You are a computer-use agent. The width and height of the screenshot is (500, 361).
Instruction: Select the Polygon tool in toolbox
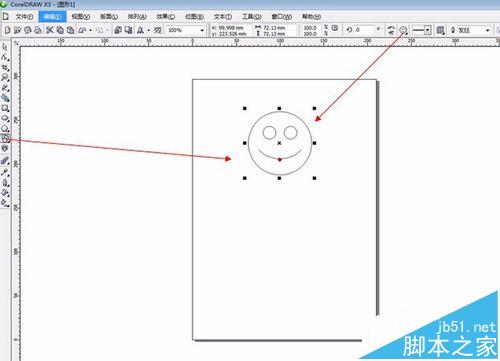[x=5, y=128]
